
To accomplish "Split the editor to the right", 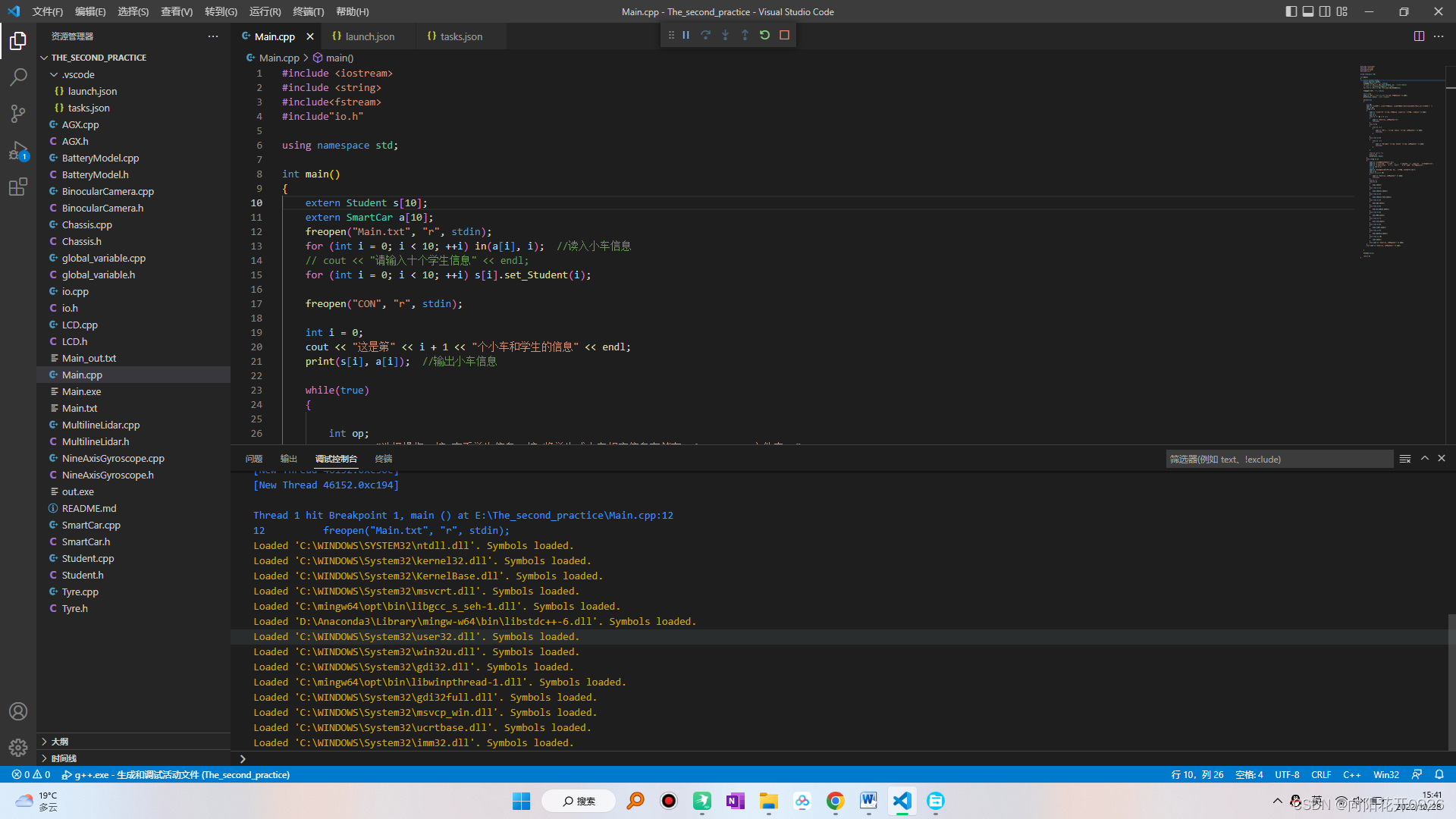I will 1419,36.
